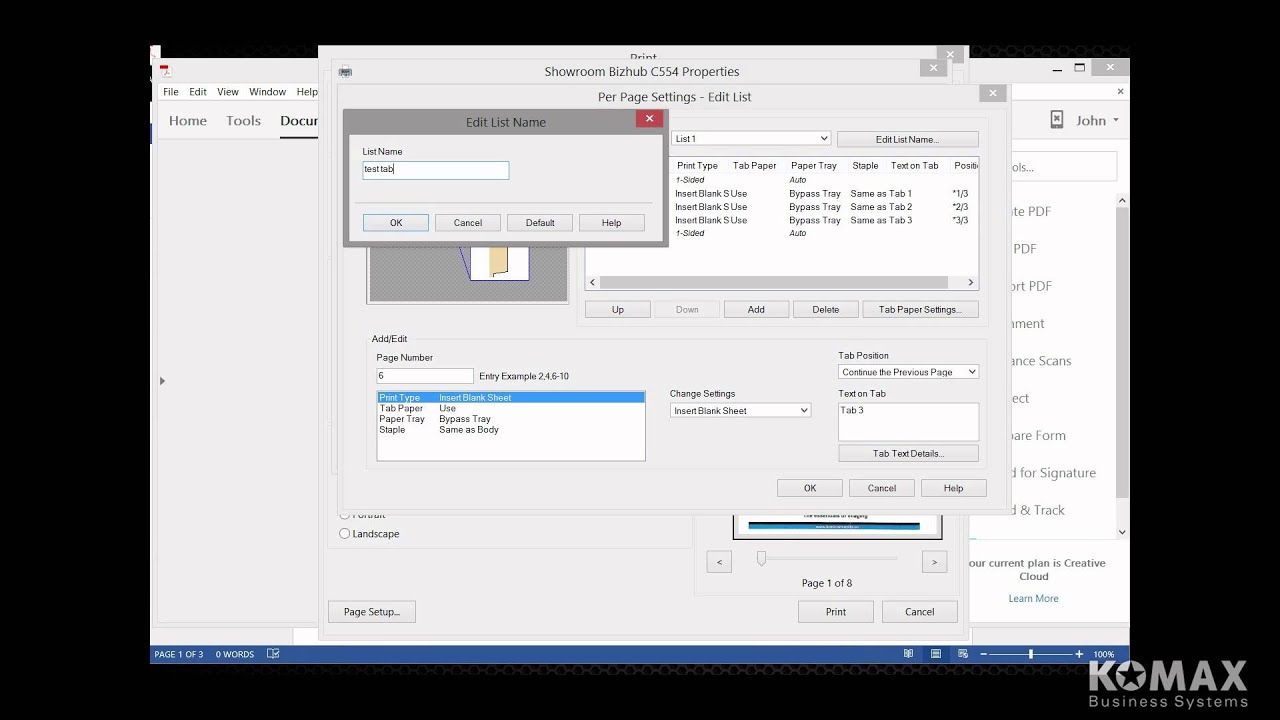Screen dimensions: 1280x720
Task: Select the Staple Same as Body row
Action: [x=511, y=430]
